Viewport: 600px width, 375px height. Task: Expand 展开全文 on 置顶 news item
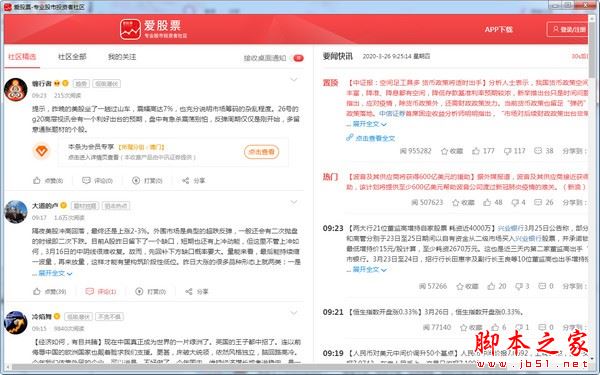coord(370,124)
